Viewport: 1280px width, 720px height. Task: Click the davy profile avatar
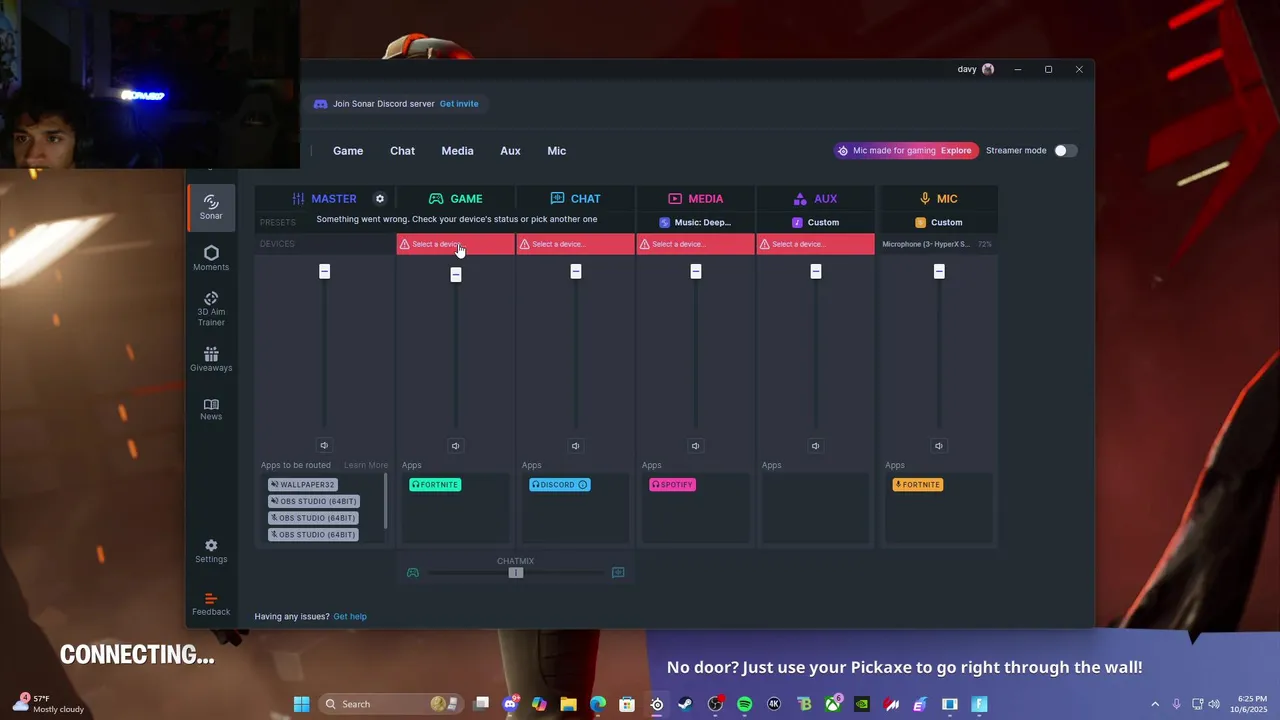988,69
